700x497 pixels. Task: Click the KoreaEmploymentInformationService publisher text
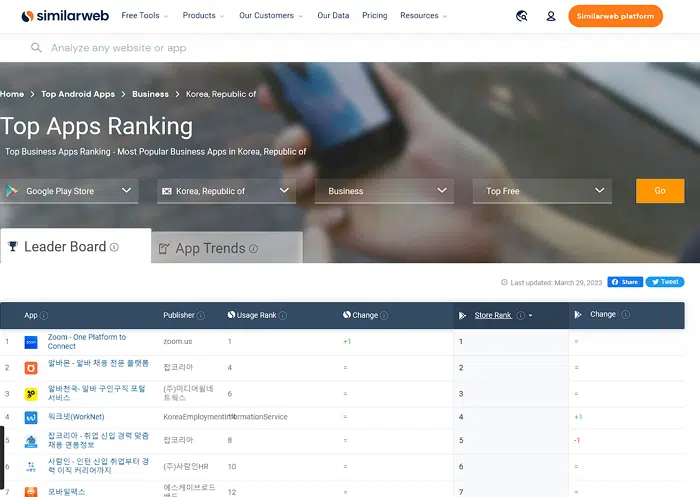(x=225, y=417)
